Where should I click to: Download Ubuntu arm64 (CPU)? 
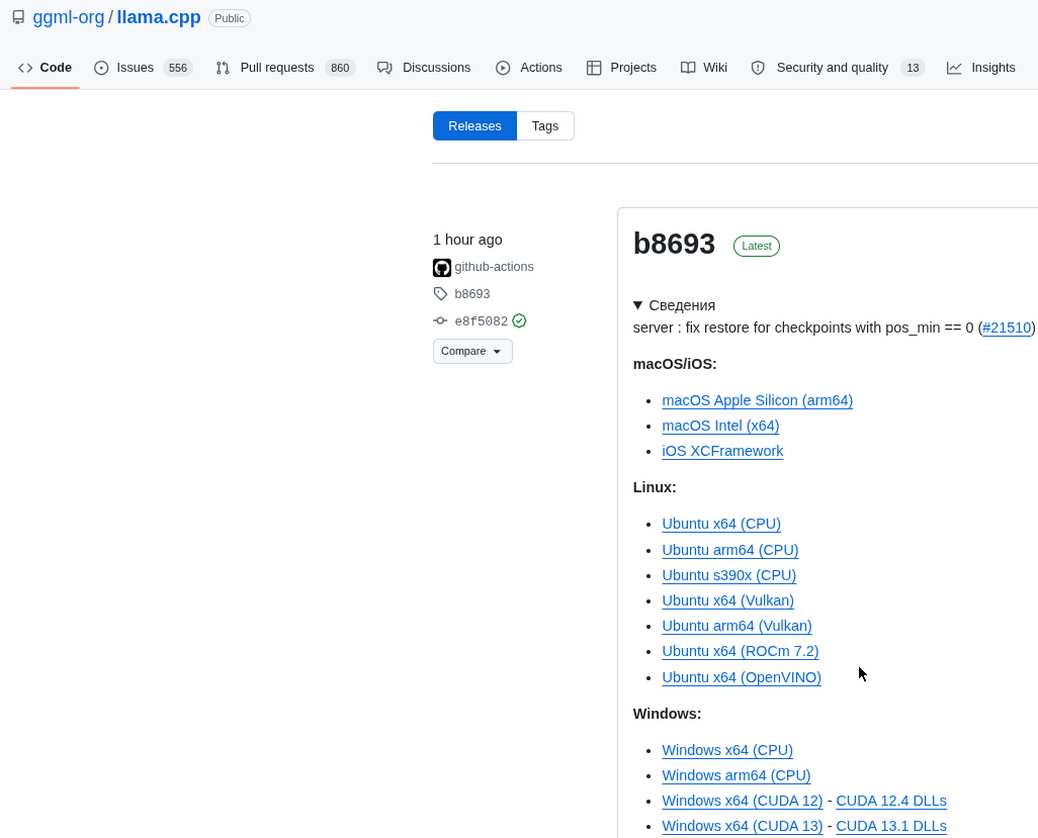(x=730, y=550)
